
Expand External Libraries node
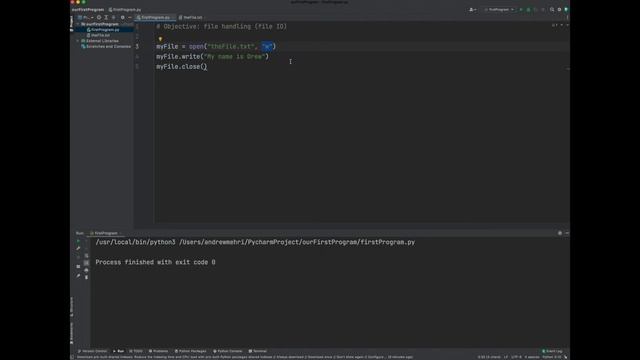click(x=78, y=41)
